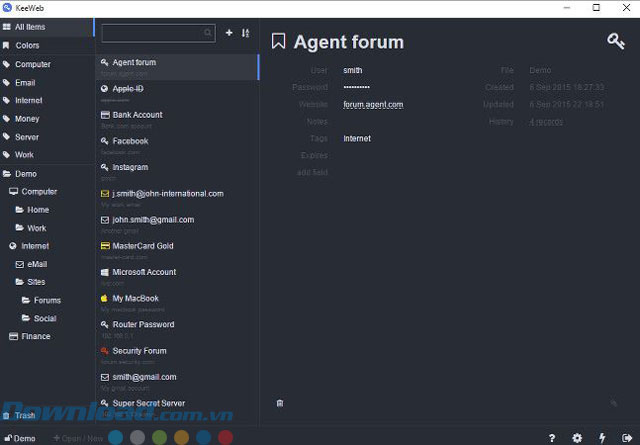The image size is (640, 445).
Task: Open the Computer group under Demo
Action: click(x=47, y=191)
